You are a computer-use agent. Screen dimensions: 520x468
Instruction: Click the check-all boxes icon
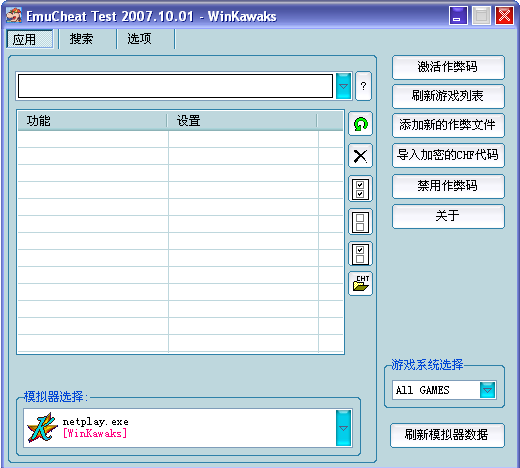(x=360, y=189)
